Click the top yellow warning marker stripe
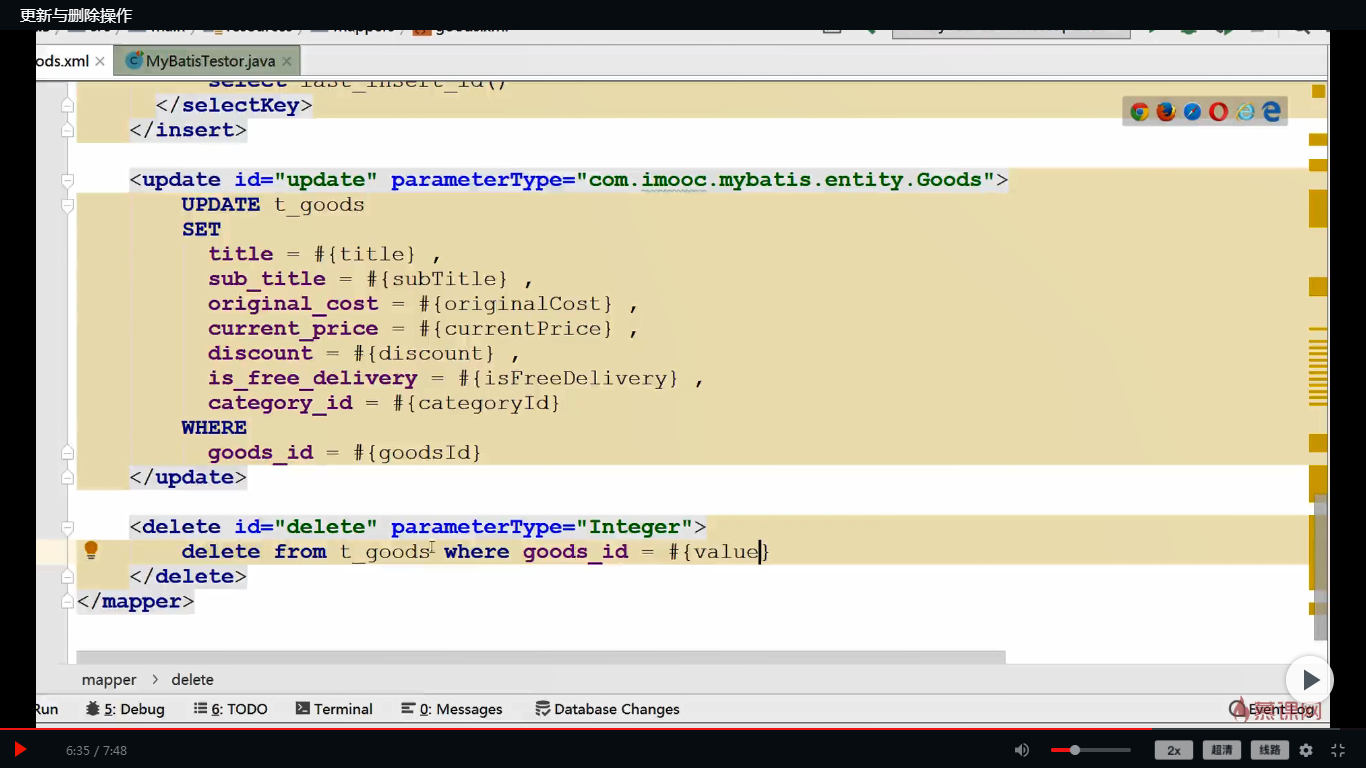Screen dimensions: 1366x768 click(1318, 91)
